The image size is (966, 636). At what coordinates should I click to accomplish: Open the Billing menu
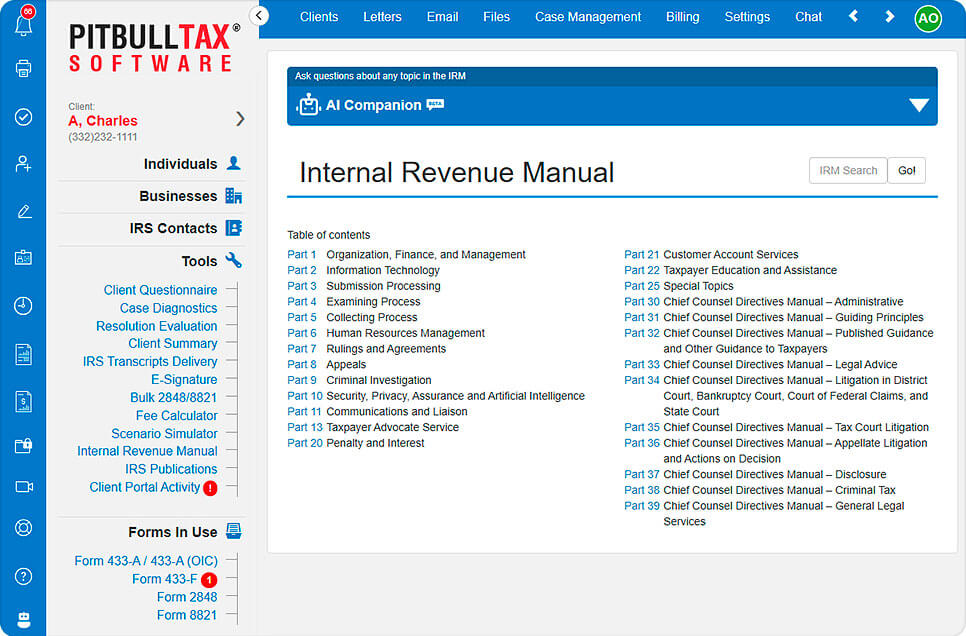click(x=682, y=17)
